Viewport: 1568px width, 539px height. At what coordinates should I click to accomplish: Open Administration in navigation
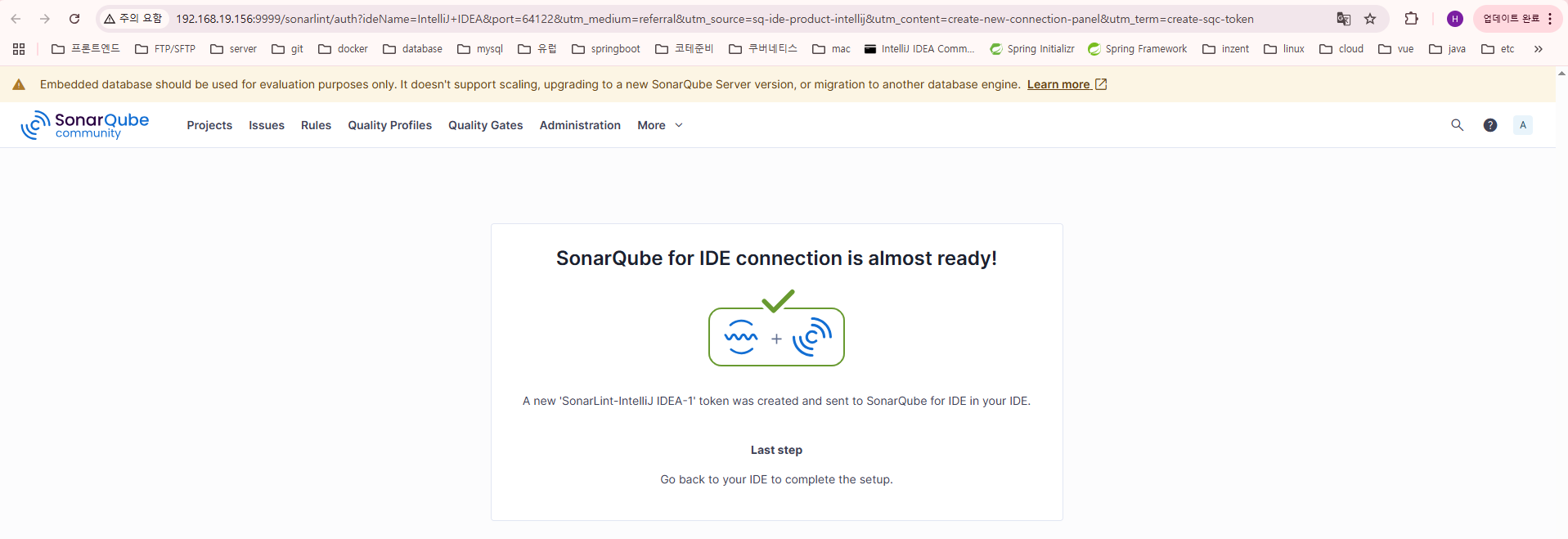click(x=580, y=125)
